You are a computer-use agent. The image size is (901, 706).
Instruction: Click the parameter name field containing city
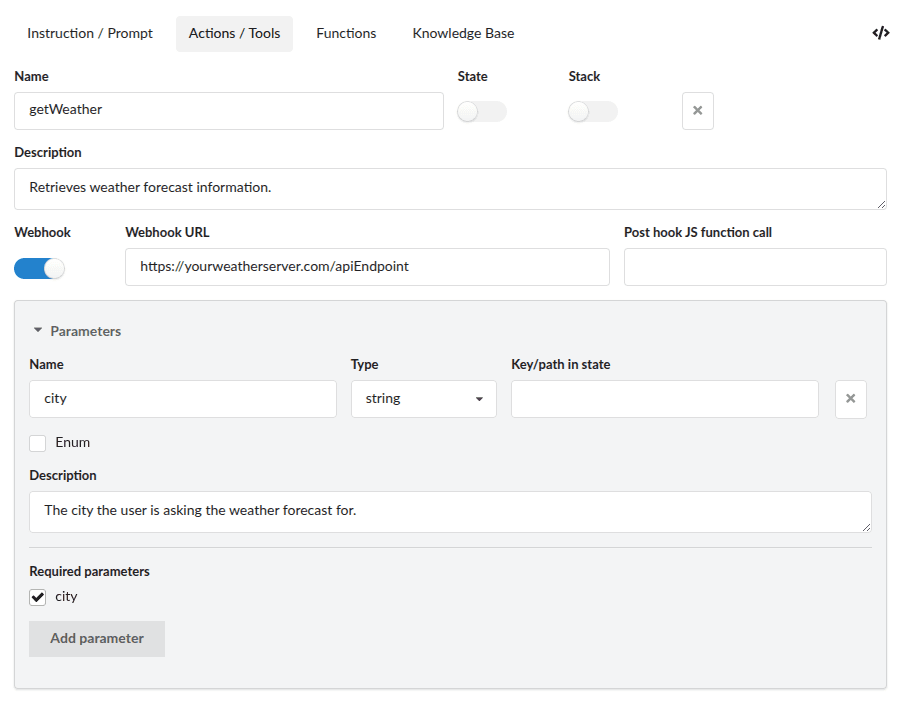coord(183,399)
